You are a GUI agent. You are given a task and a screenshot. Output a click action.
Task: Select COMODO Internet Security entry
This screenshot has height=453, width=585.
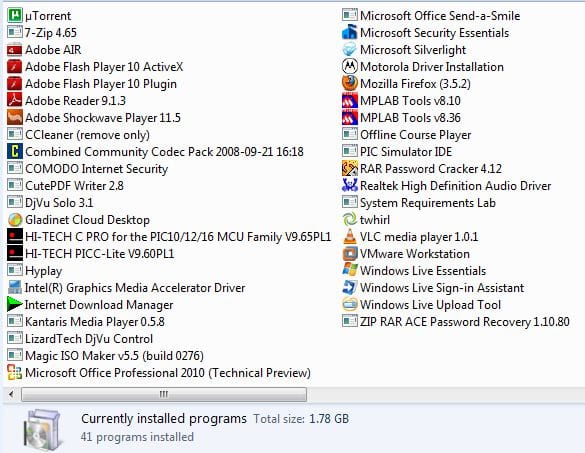[88, 169]
